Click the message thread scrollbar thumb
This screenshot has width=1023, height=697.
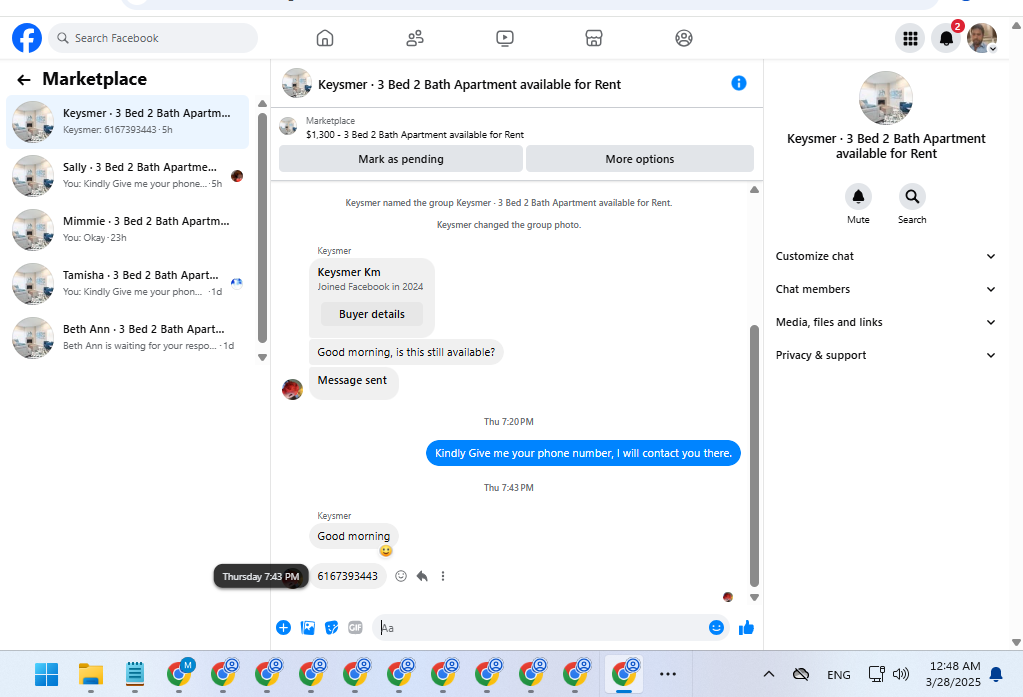(x=754, y=456)
